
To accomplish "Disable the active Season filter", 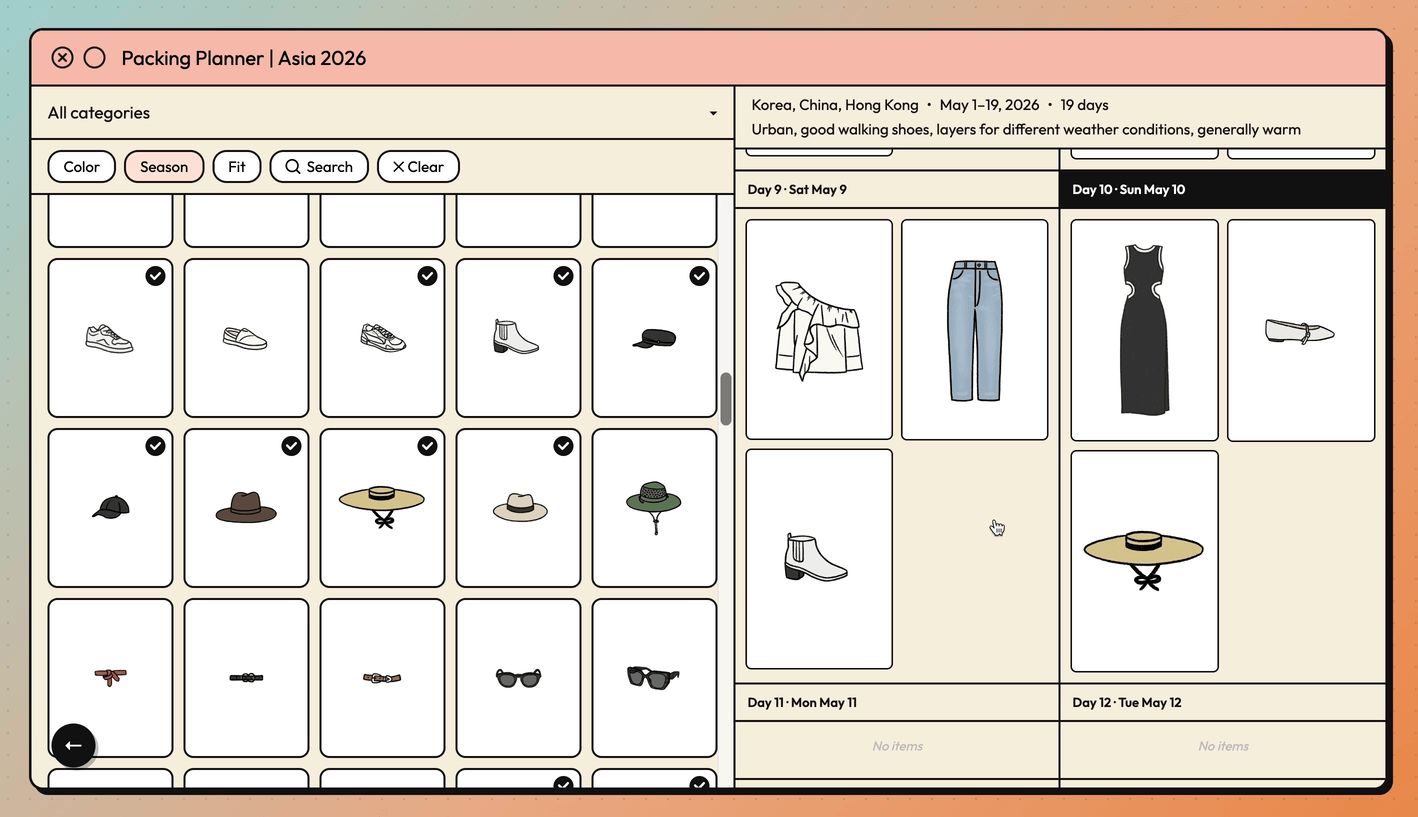I will click(164, 166).
